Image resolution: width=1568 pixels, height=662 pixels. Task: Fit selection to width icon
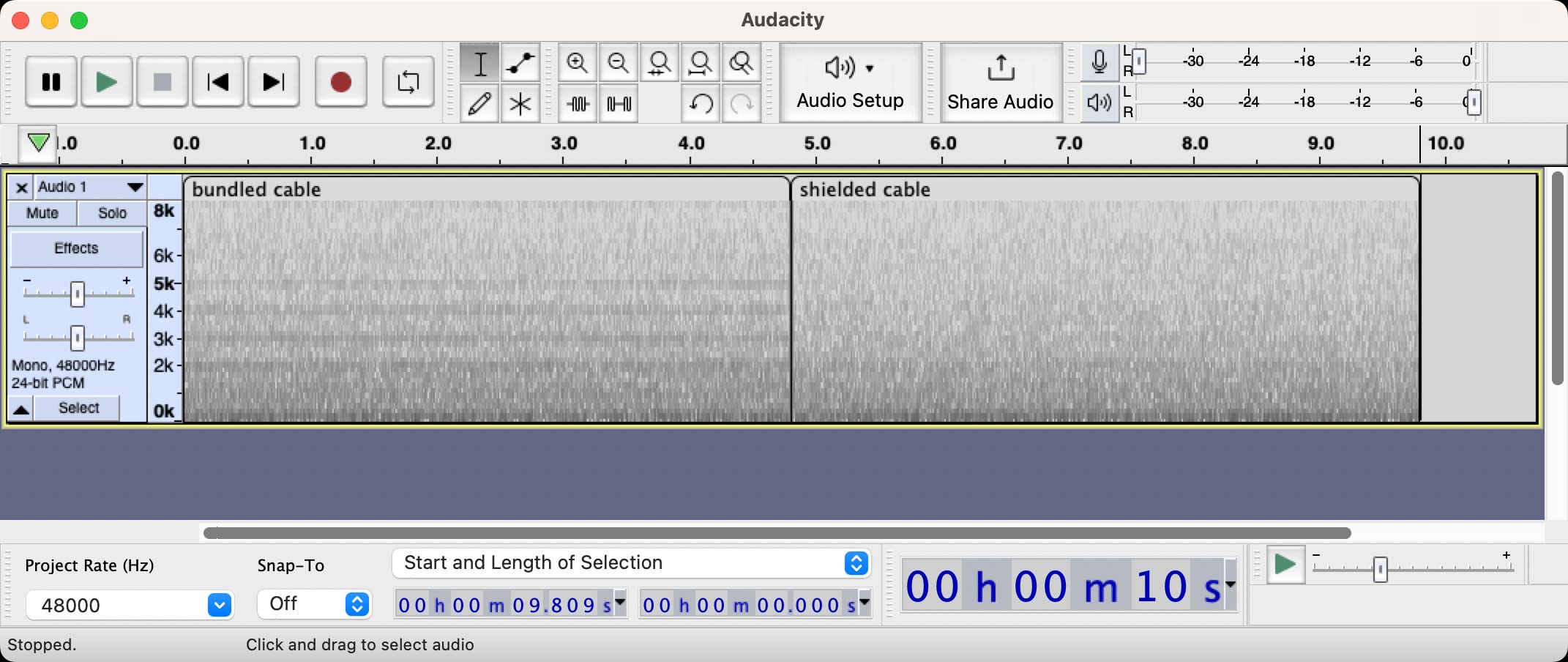pyautogui.click(x=660, y=64)
